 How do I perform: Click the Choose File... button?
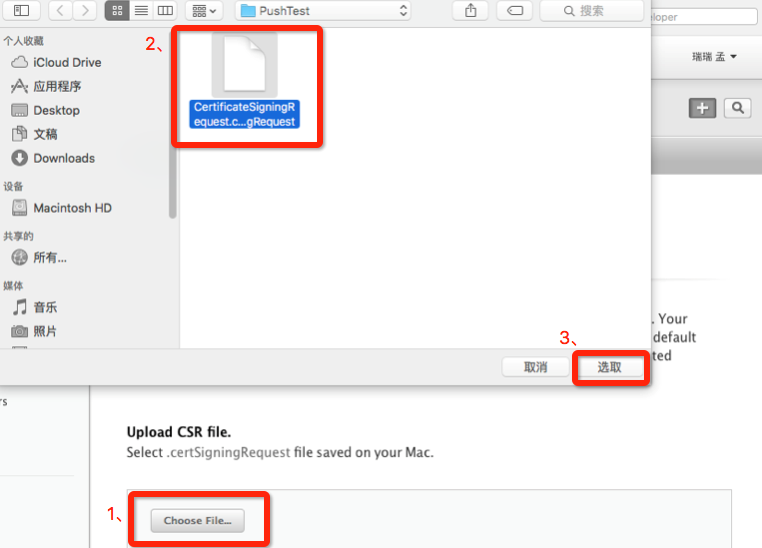(197, 520)
